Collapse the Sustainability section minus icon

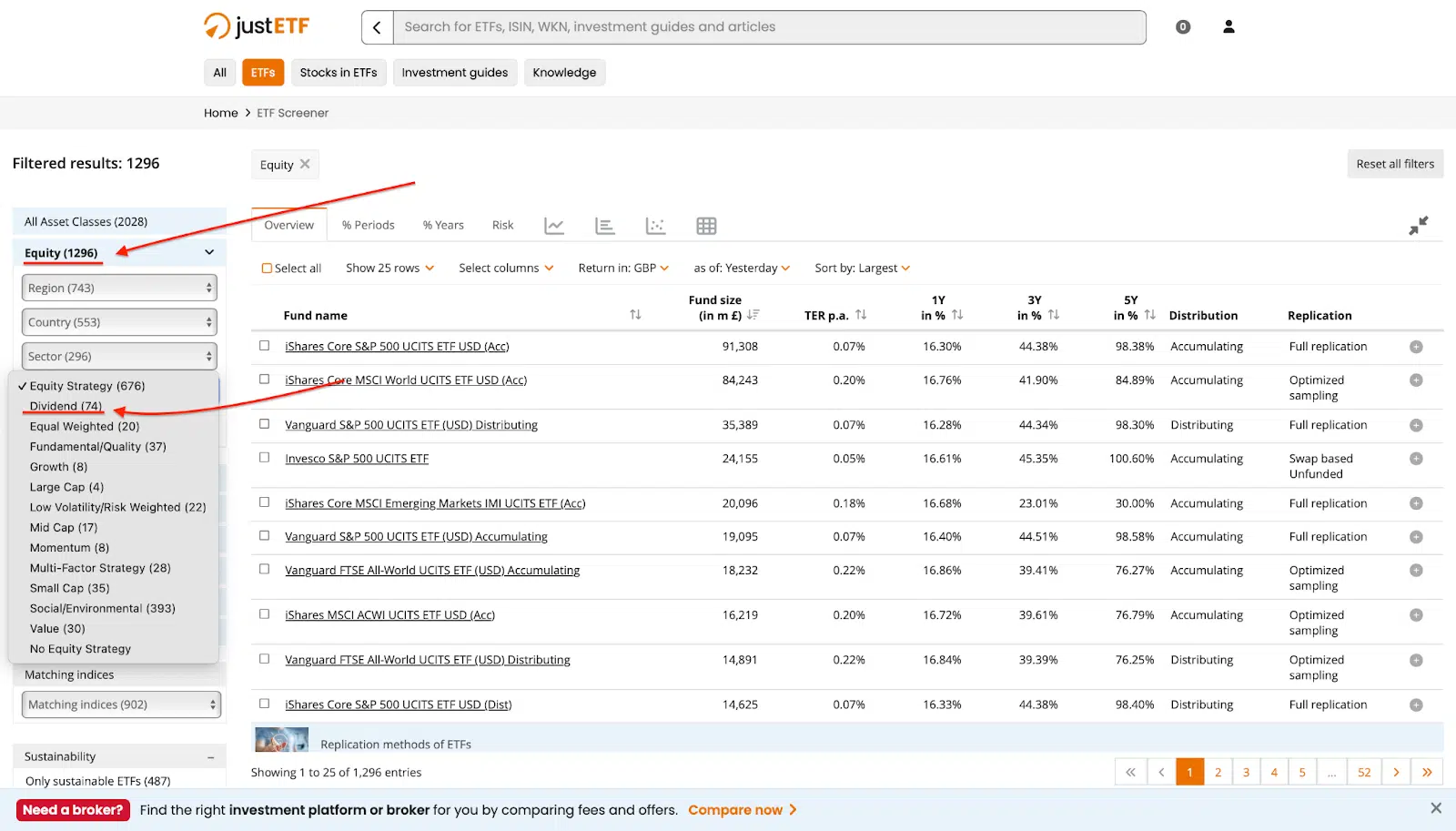pyautogui.click(x=210, y=757)
